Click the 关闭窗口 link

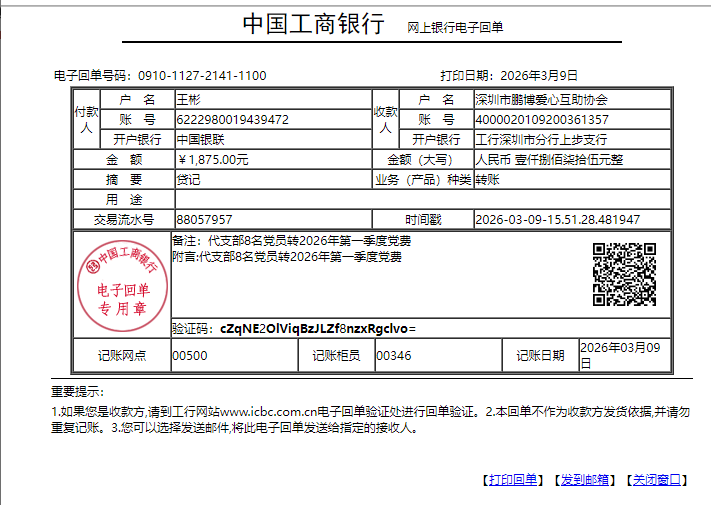(x=657, y=480)
